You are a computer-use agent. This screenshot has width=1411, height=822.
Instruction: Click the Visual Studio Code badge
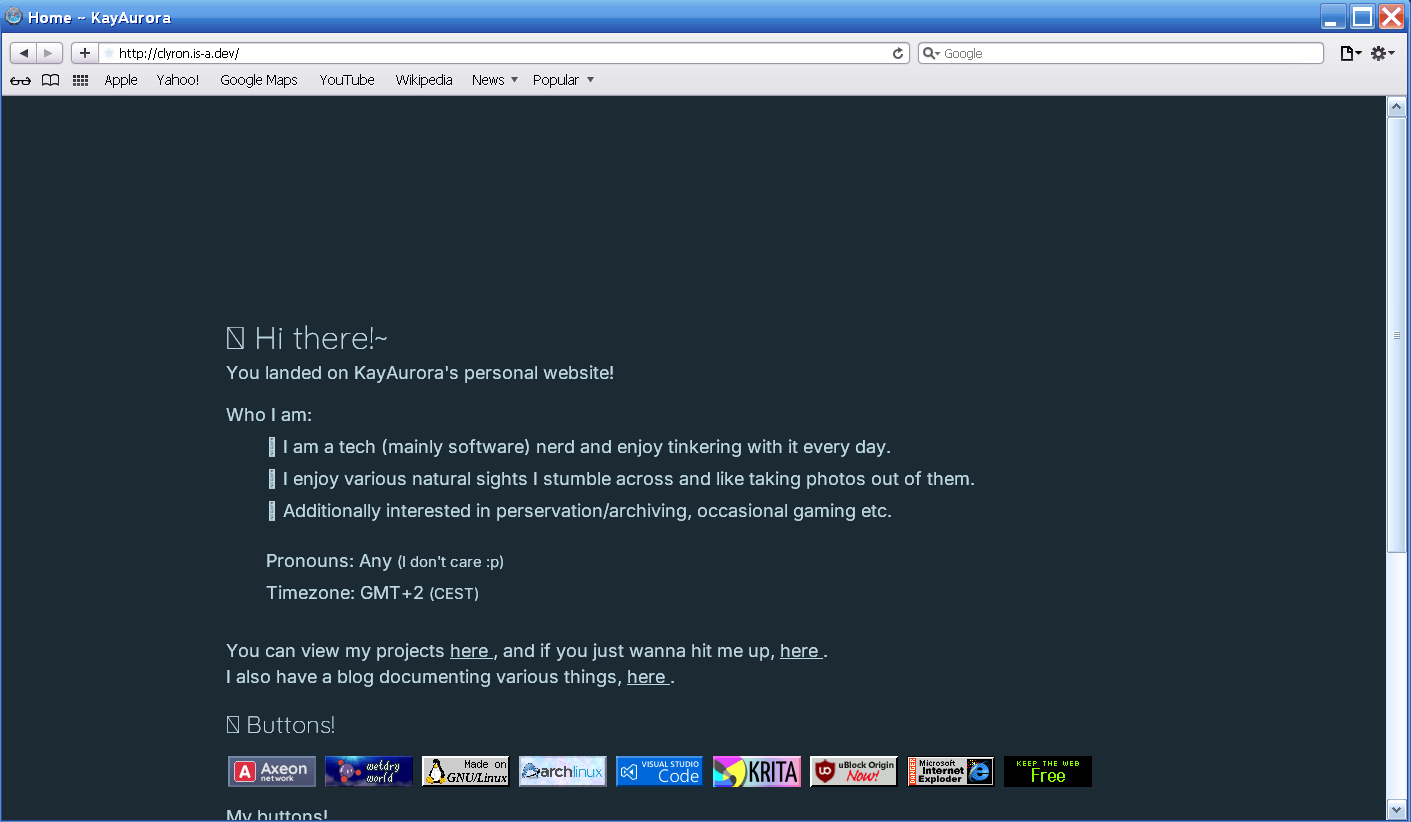(660, 771)
